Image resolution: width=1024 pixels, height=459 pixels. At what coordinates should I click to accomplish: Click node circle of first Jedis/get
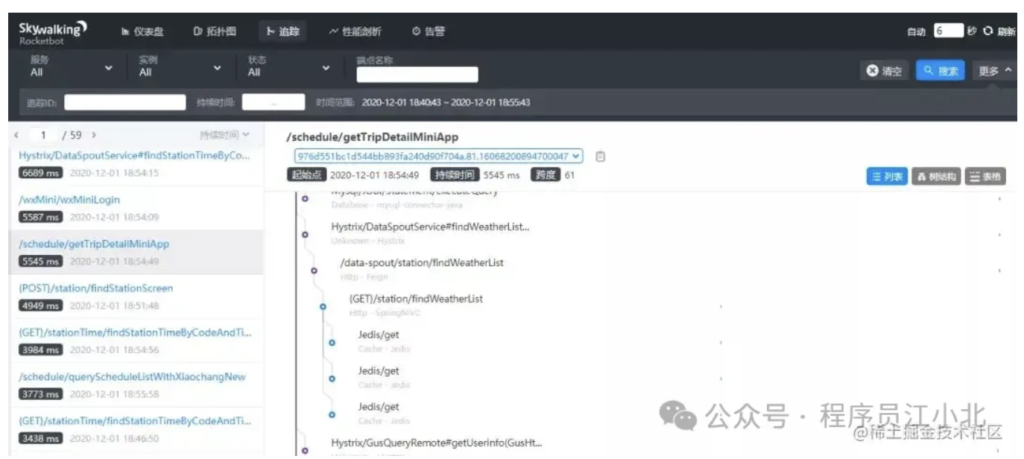(332, 342)
